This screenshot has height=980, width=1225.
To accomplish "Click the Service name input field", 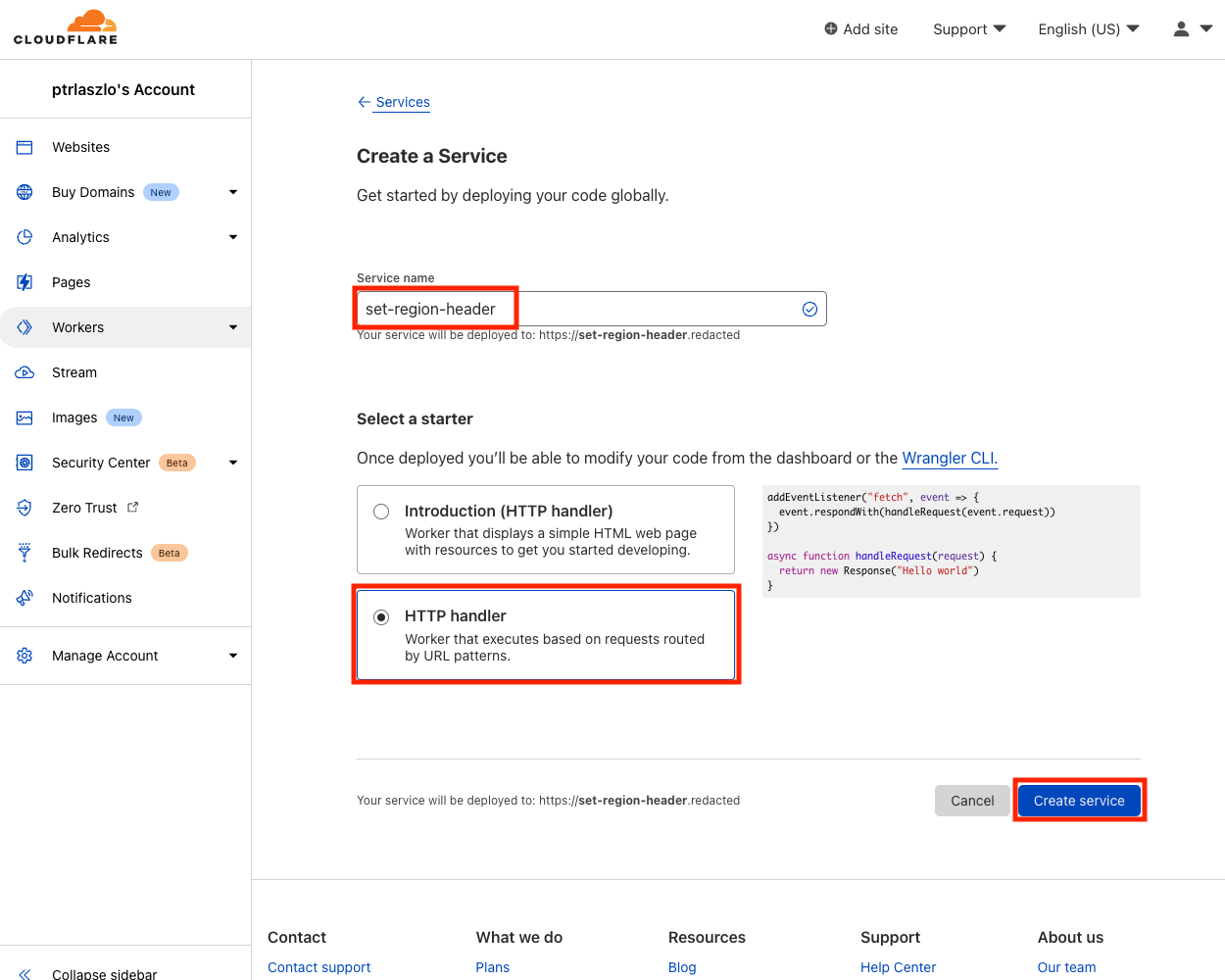I will pyautogui.click(x=588, y=308).
